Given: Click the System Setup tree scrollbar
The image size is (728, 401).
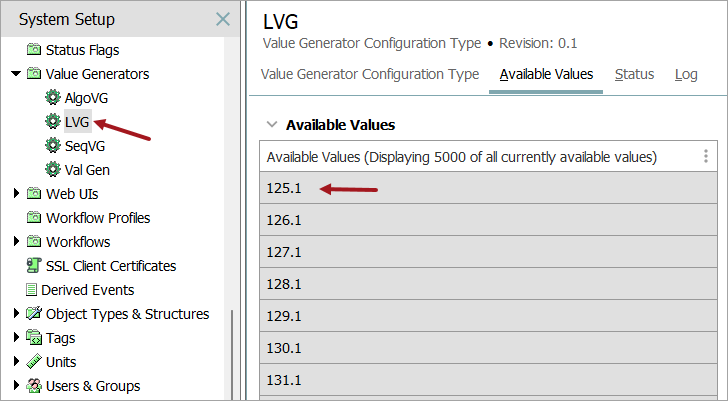Looking at the screenshot, I should (232, 350).
